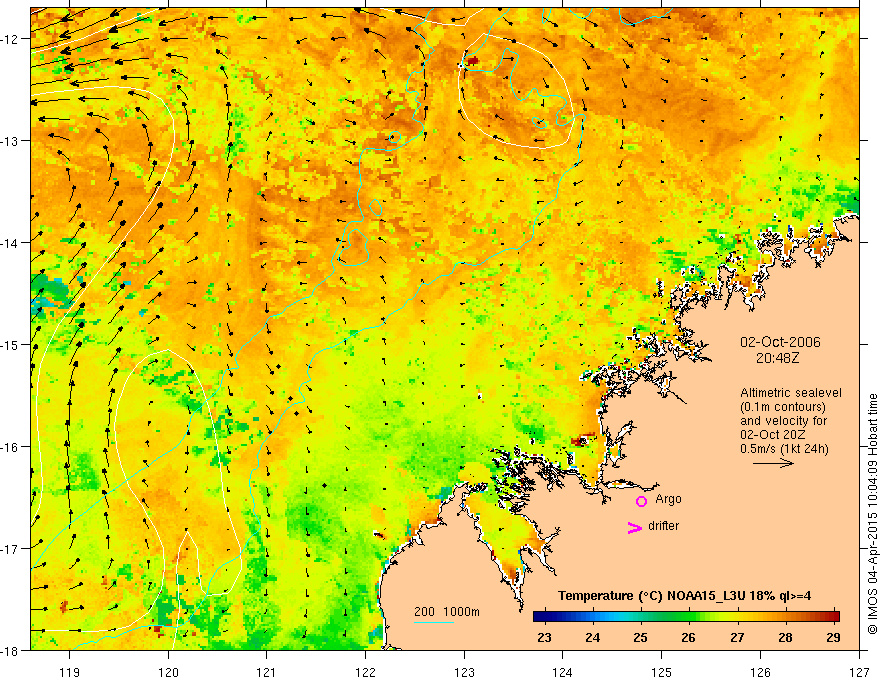The image size is (880, 680).
Task: Click the colorbar value 24
Action: [592, 638]
